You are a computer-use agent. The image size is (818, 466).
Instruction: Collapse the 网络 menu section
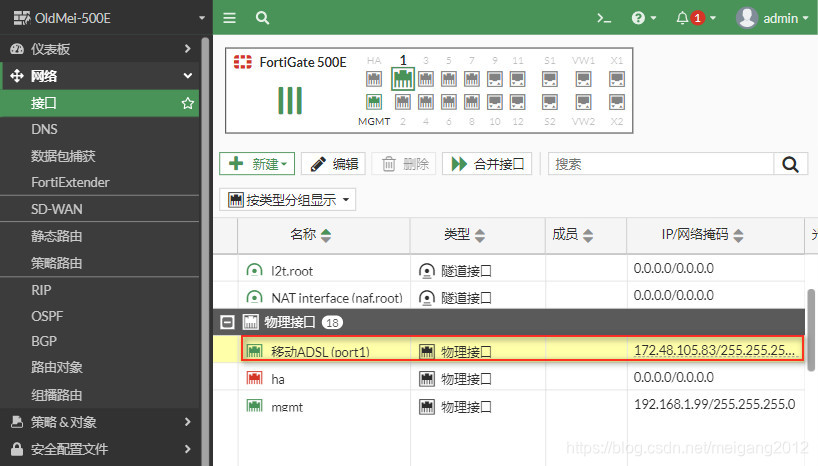point(100,76)
